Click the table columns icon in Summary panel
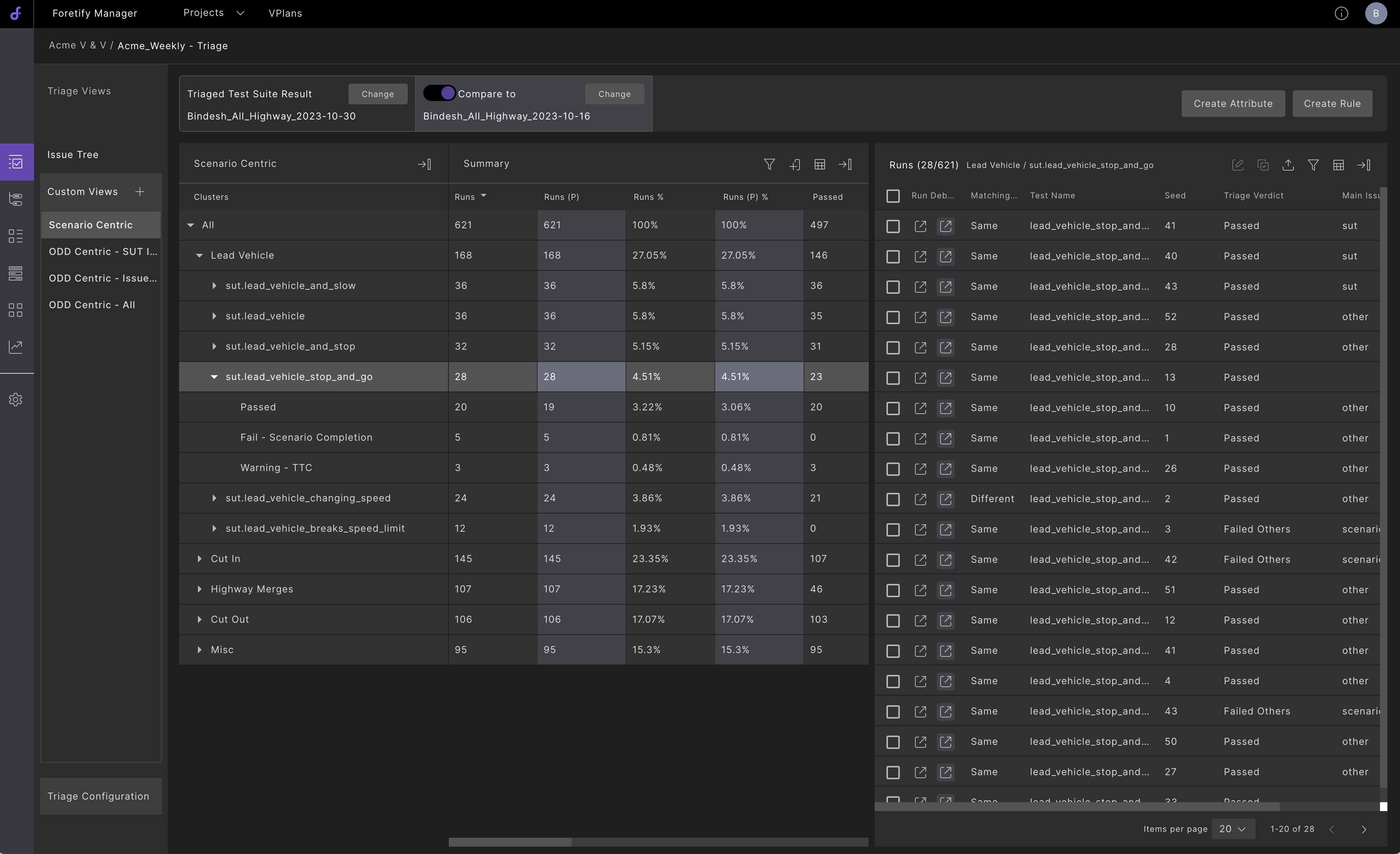The height and width of the screenshot is (854, 1400). [x=819, y=164]
